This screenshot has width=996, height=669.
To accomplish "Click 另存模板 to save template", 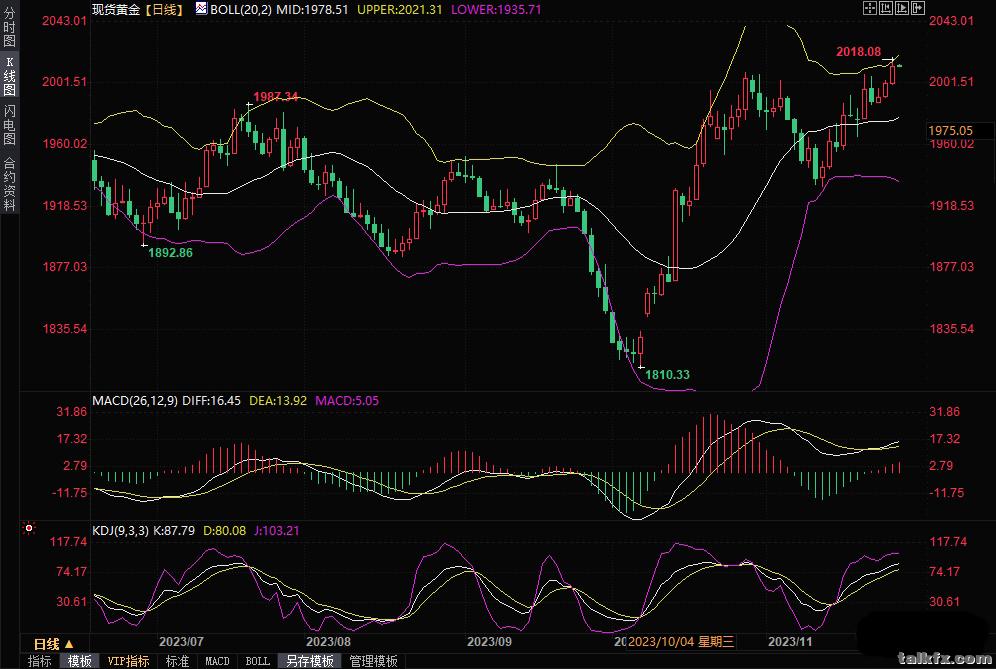I will point(309,661).
